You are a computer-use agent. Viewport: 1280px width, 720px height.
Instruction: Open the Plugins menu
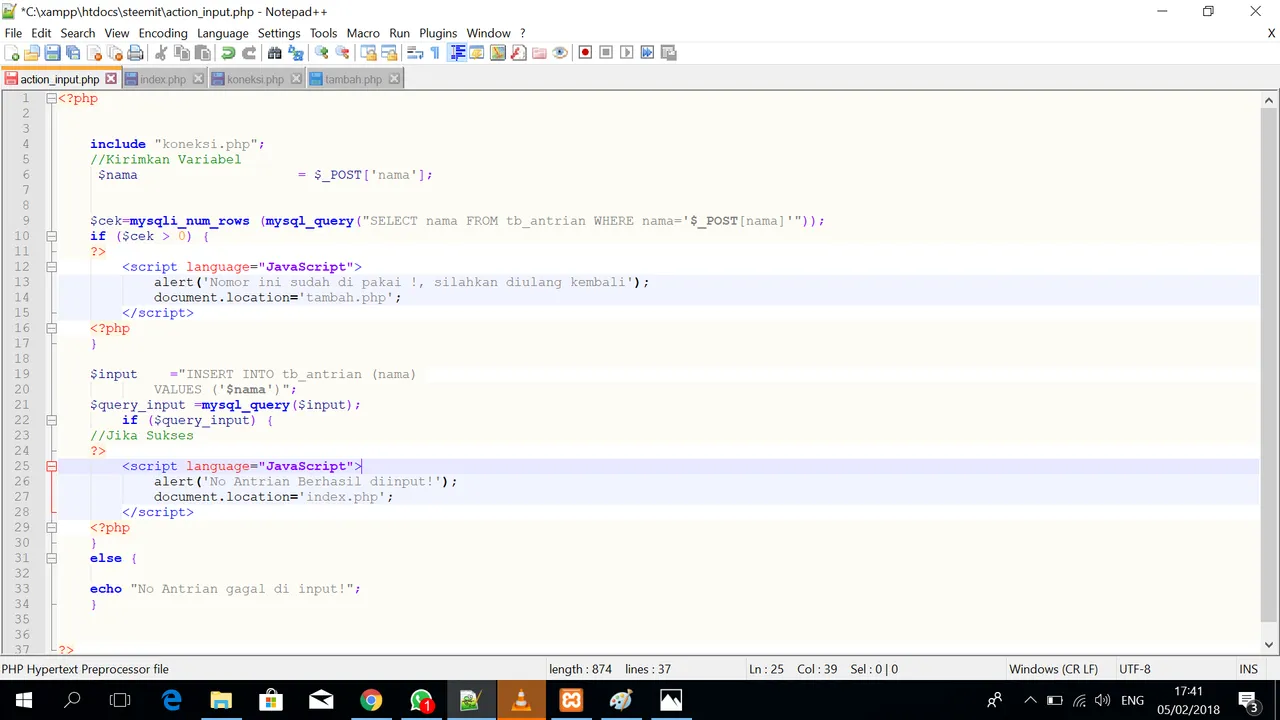click(438, 33)
